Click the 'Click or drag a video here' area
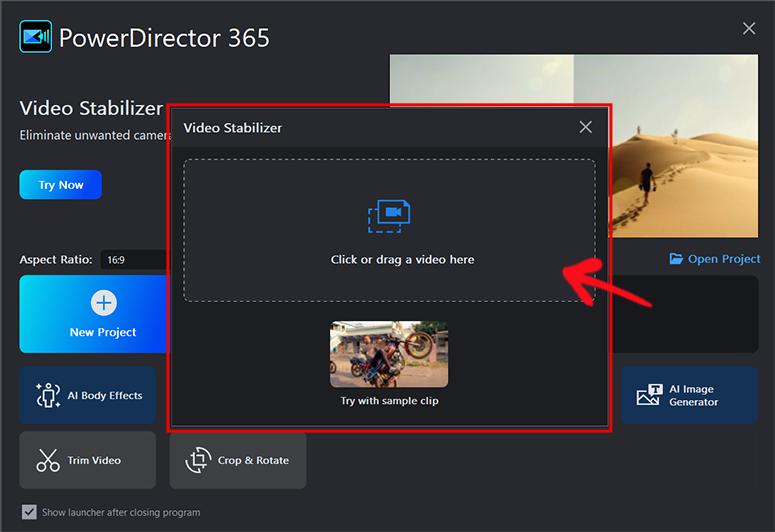This screenshot has height=532, width=775. tap(389, 230)
